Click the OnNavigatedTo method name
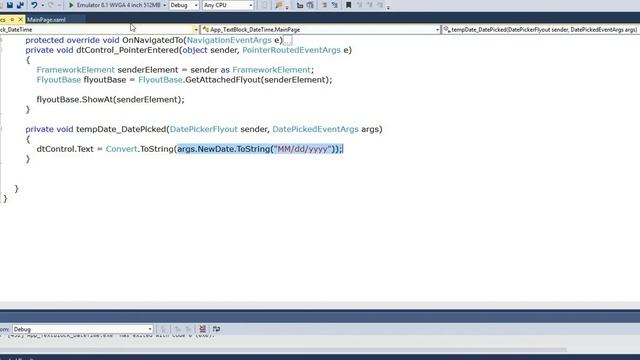640x360 pixels. click(153, 40)
